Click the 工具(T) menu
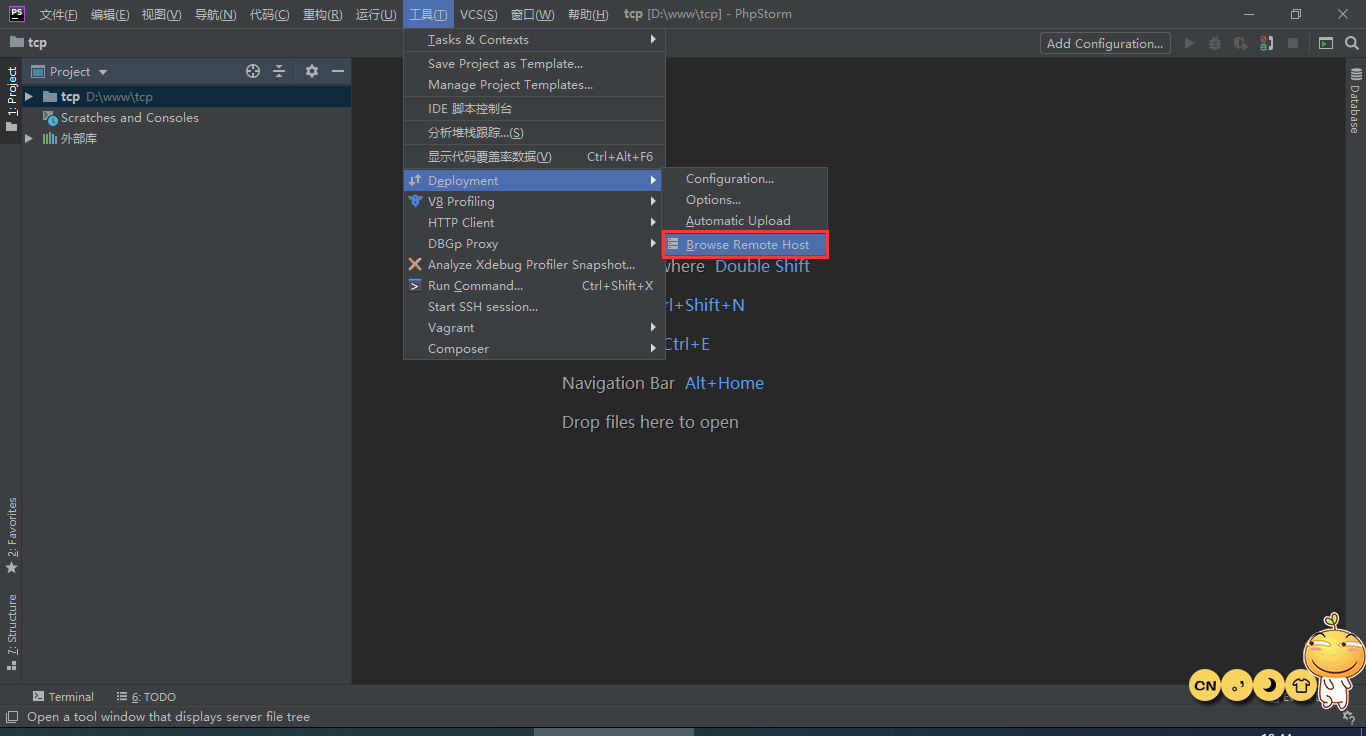Viewport: 1366px width, 736px height. coord(428,14)
